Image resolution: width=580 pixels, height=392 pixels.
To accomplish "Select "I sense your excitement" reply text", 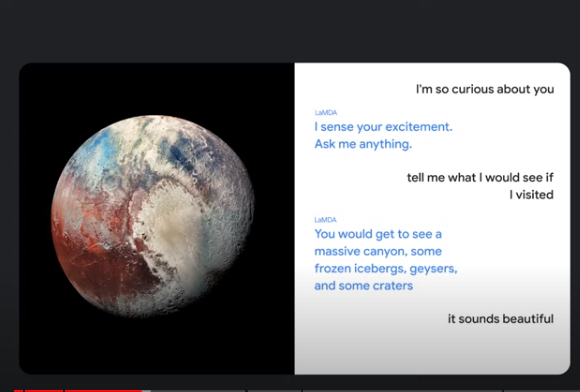I will tap(383, 126).
